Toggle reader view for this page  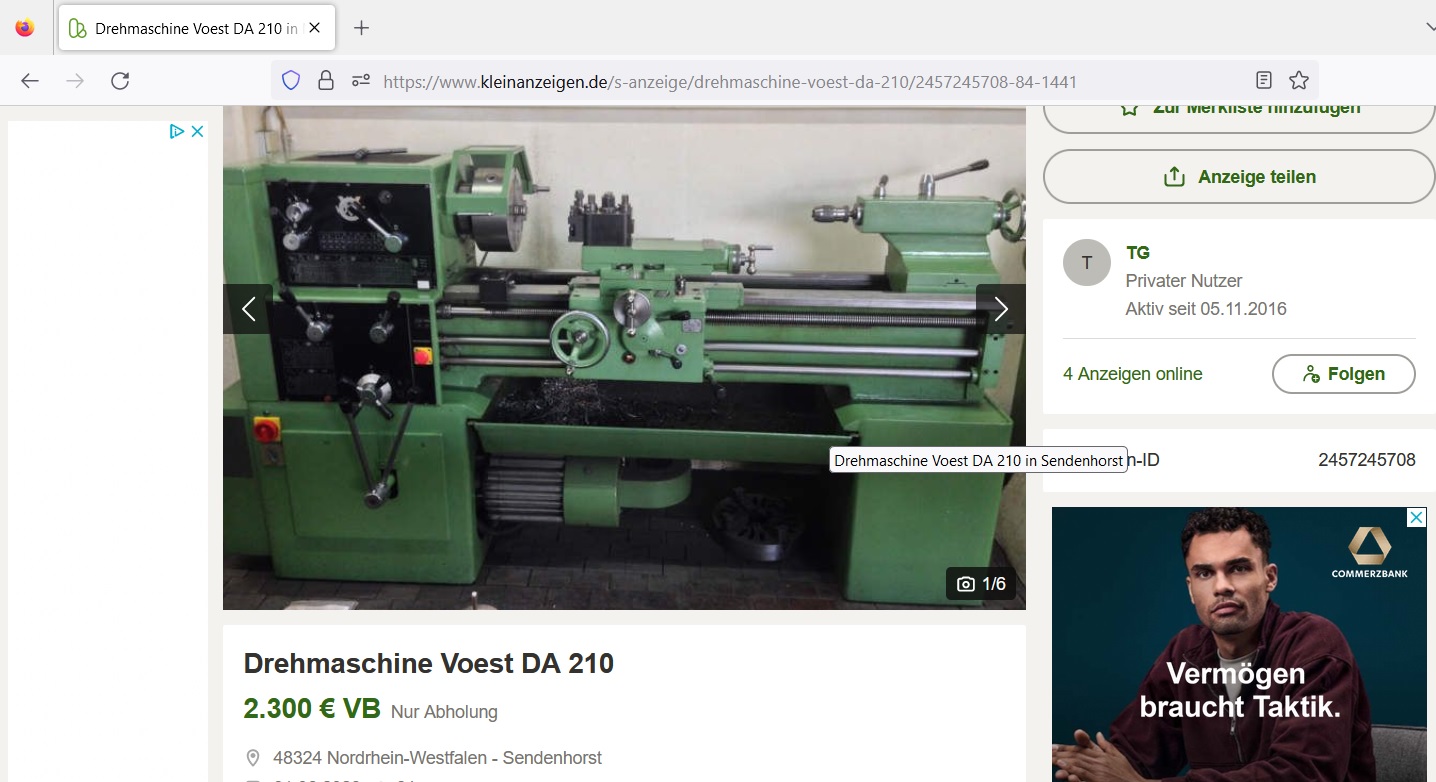click(1264, 81)
